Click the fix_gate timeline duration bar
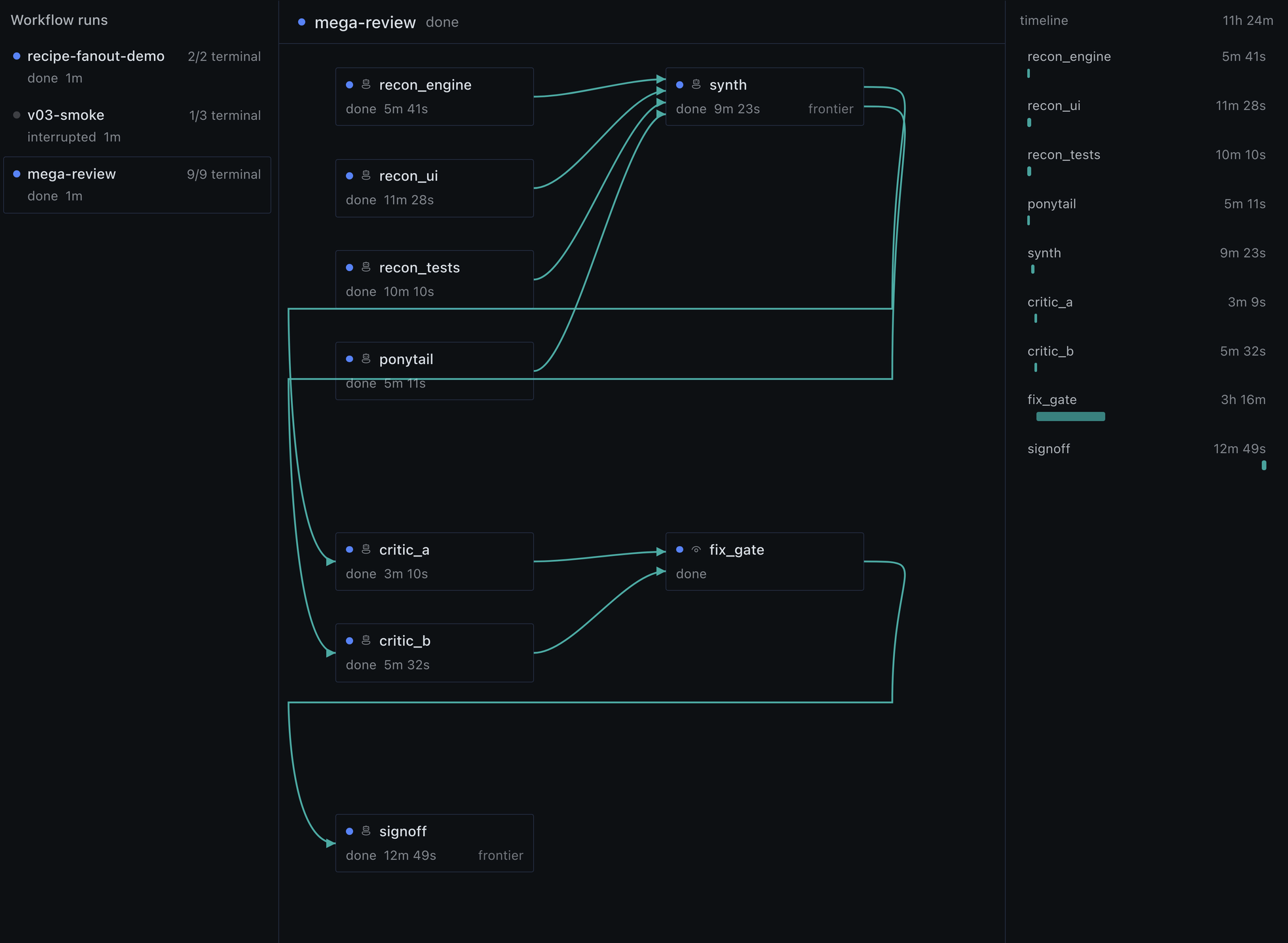Screen dimensions: 1288x943 point(1070,416)
